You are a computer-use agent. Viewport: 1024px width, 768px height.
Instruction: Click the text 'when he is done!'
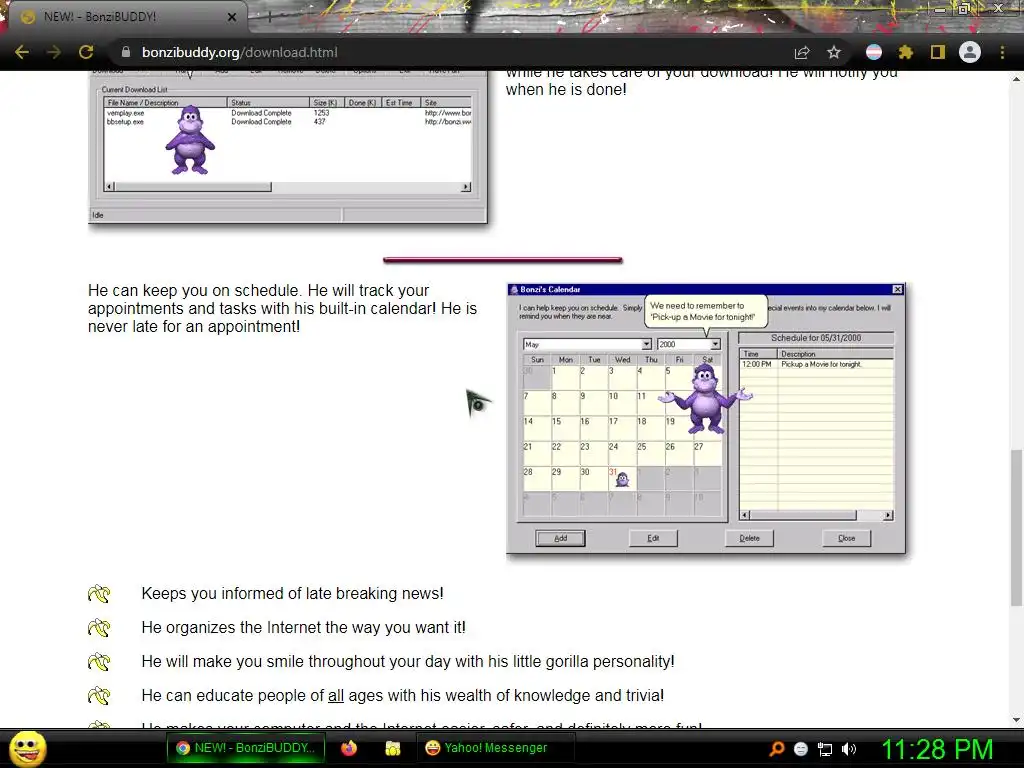tap(566, 89)
